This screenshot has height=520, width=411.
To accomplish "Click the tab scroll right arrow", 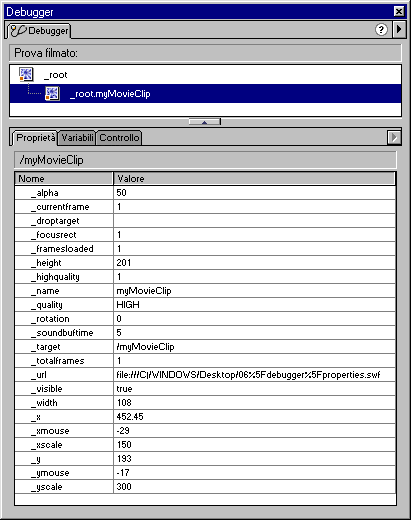I will [394, 137].
